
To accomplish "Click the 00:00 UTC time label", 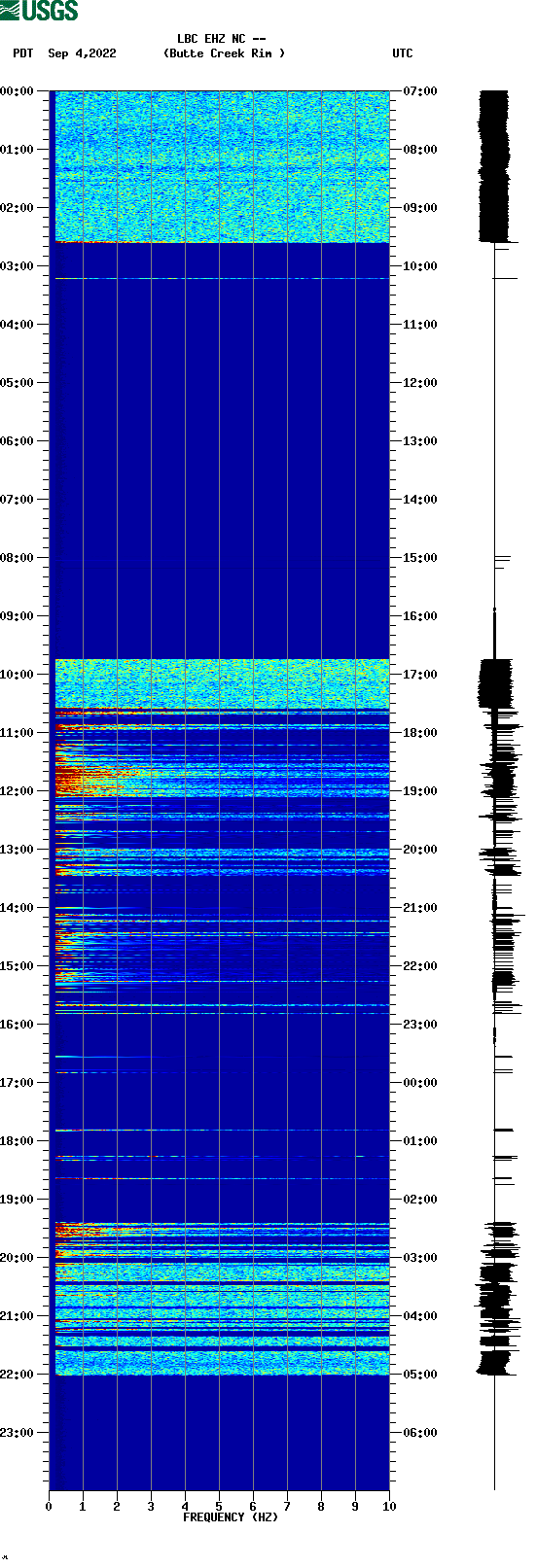I will click(420, 1083).
